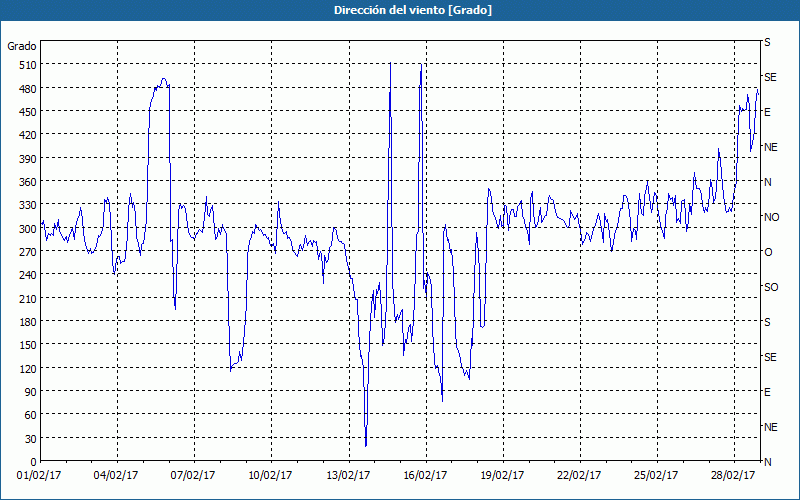Select the 180 value on the y-axis

[x=27, y=322]
